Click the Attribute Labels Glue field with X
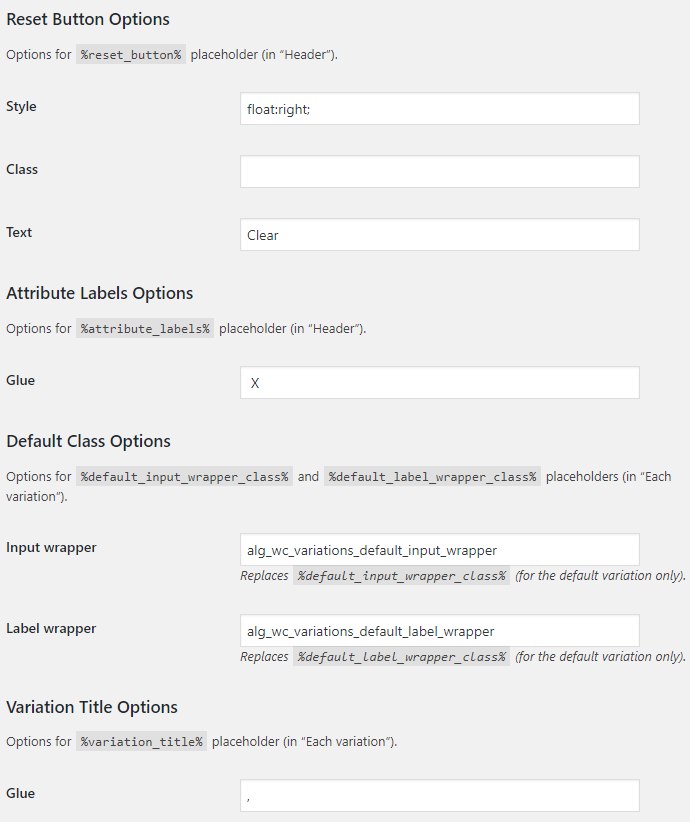 coord(439,382)
